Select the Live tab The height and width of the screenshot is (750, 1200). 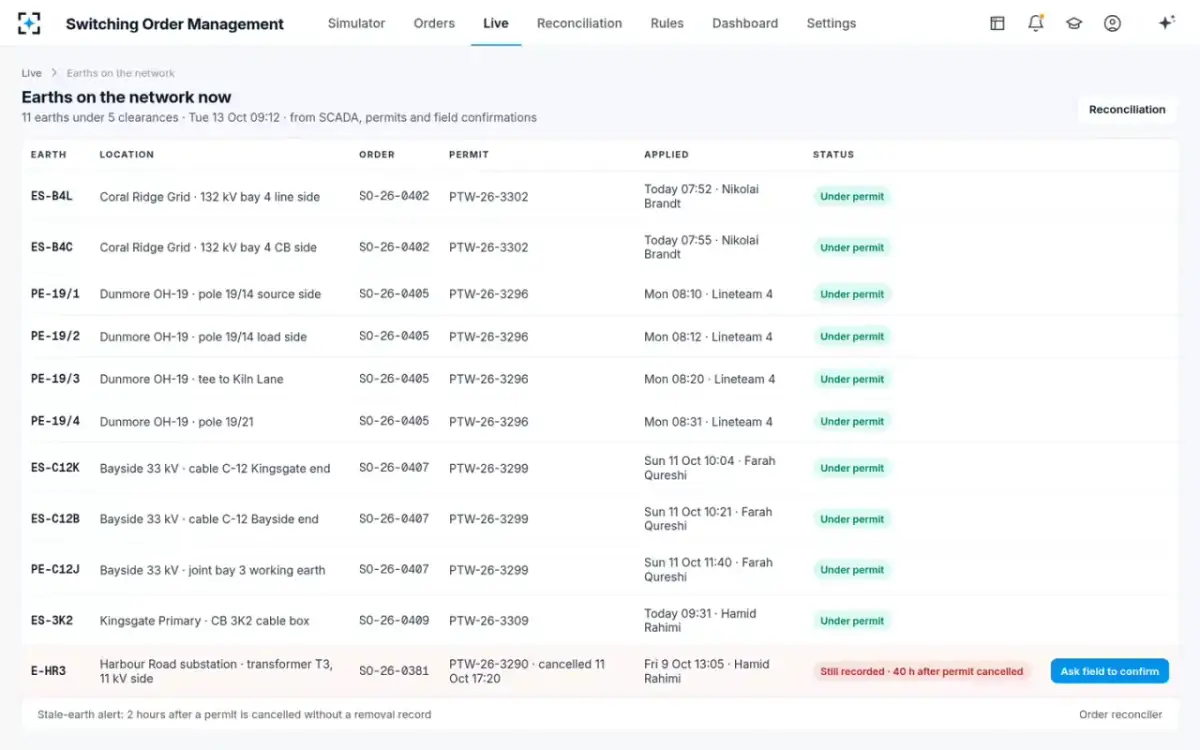(496, 23)
